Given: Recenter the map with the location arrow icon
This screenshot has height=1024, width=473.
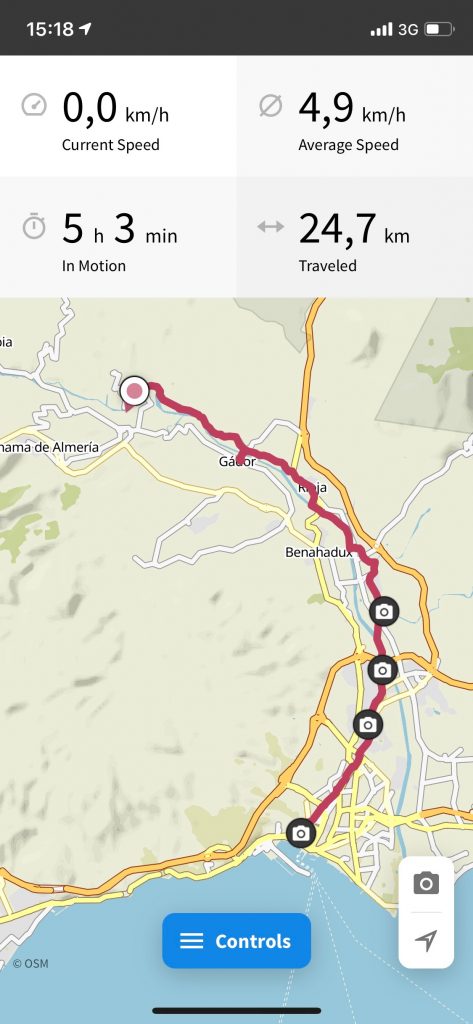Looking at the screenshot, I should click(426, 940).
